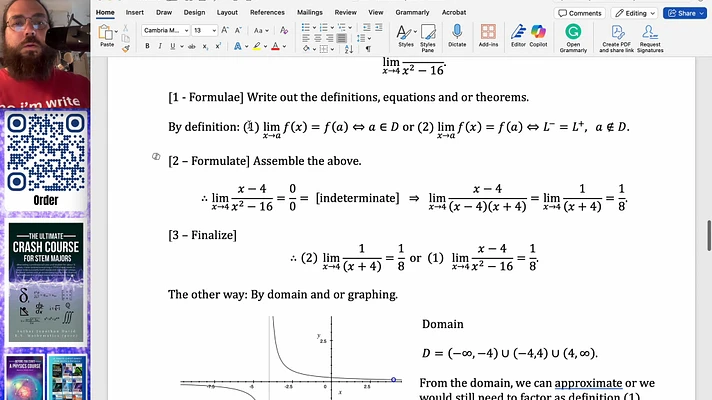Click the Crash Course book cover
Viewport: 712px width, 400px height.
(x=46, y=282)
